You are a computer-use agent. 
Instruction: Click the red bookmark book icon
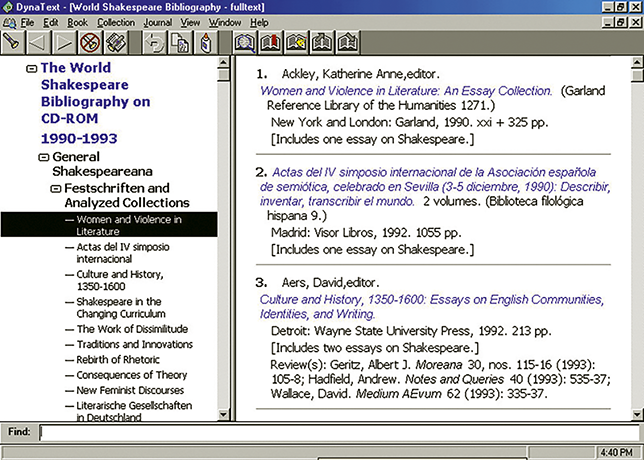(x=270, y=43)
